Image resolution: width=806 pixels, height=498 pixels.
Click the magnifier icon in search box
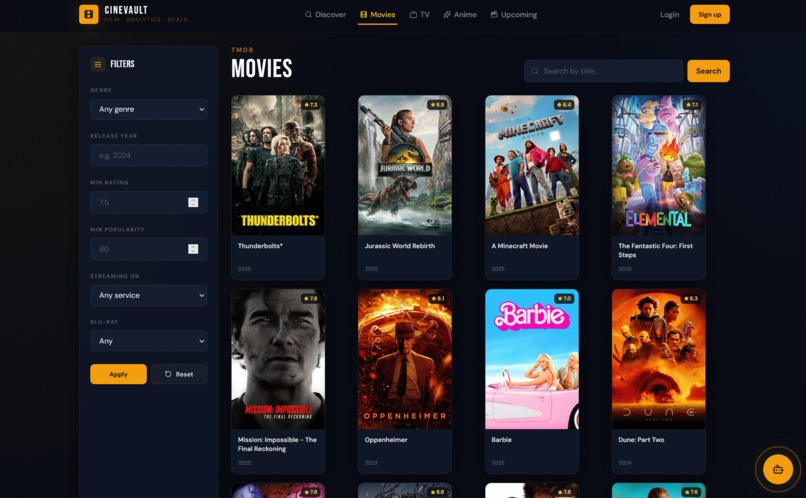535,71
